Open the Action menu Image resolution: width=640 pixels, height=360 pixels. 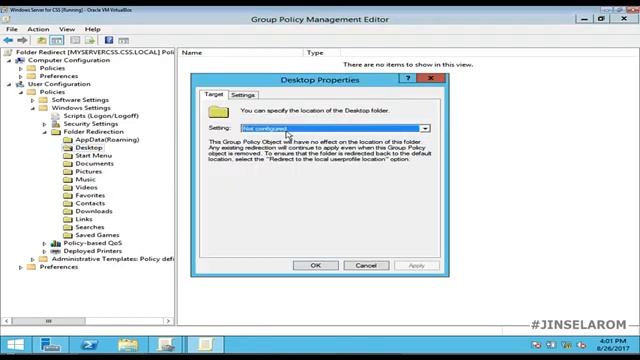click(38, 29)
